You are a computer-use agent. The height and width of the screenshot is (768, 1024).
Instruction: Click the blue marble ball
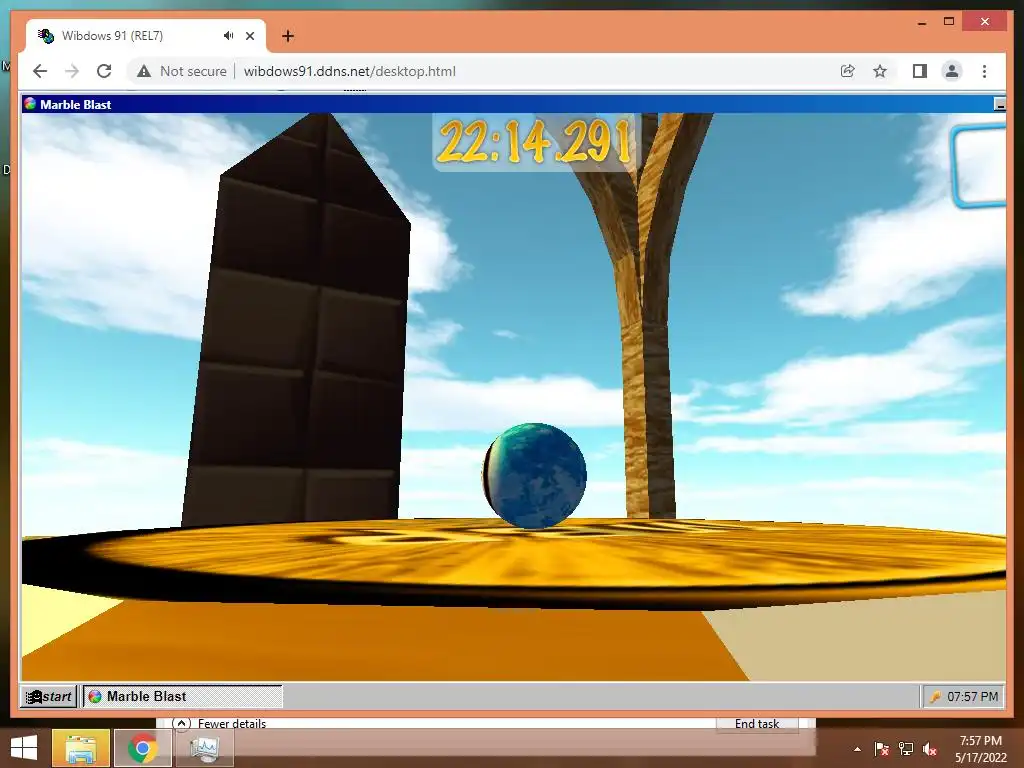pyautogui.click(x=535, y=475)
